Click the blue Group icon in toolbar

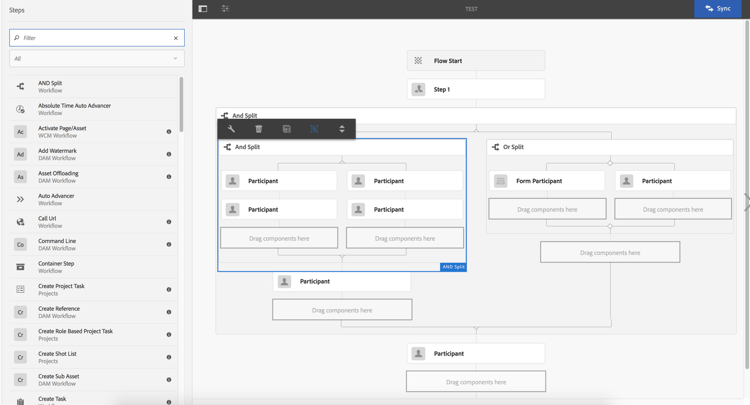point(314,129)
